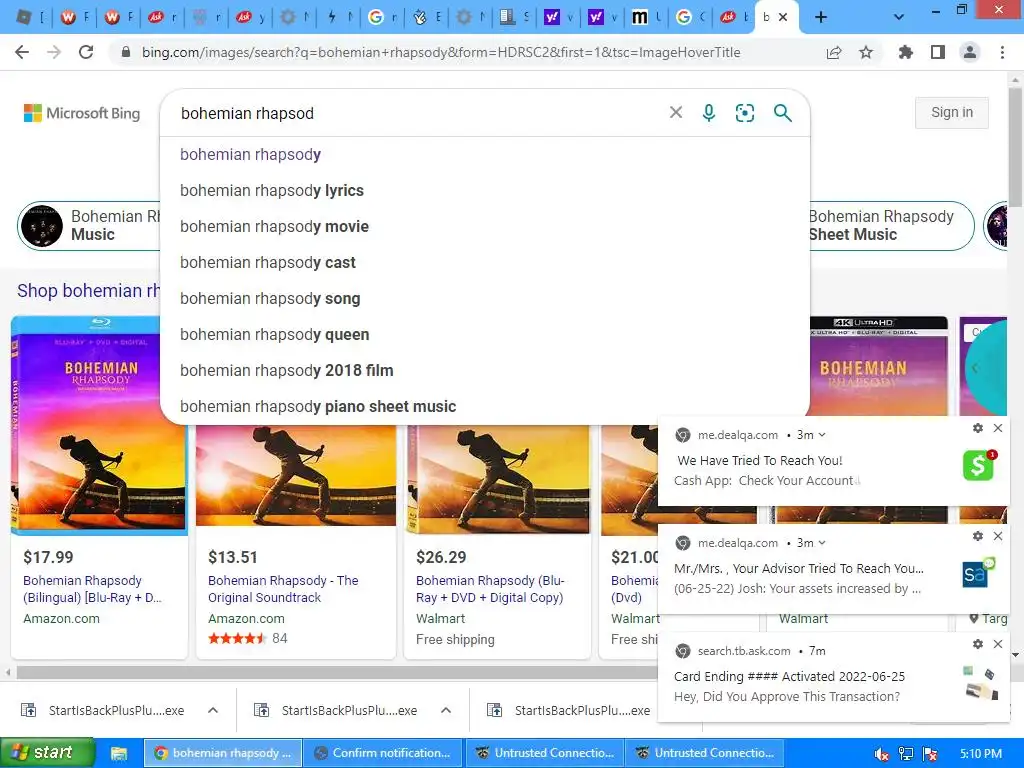
Task: Open Chrome extensions puzzle icon
Action: pyautogui.click(x=905, y=52)
